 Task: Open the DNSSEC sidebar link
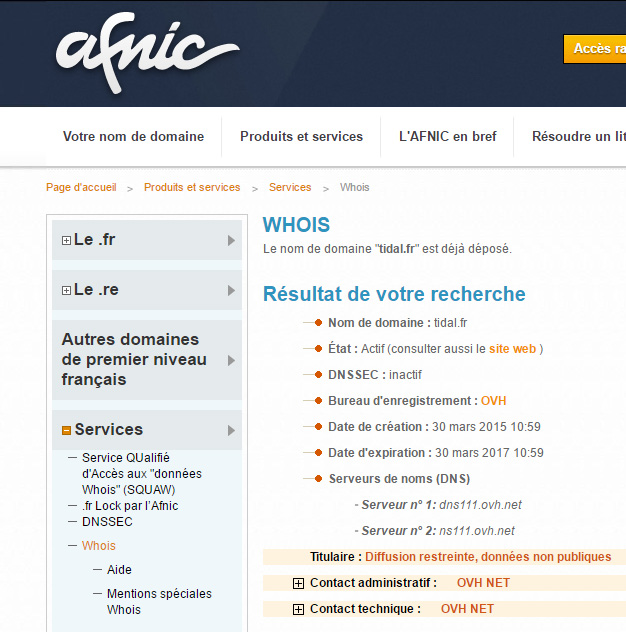click(107, 522)
